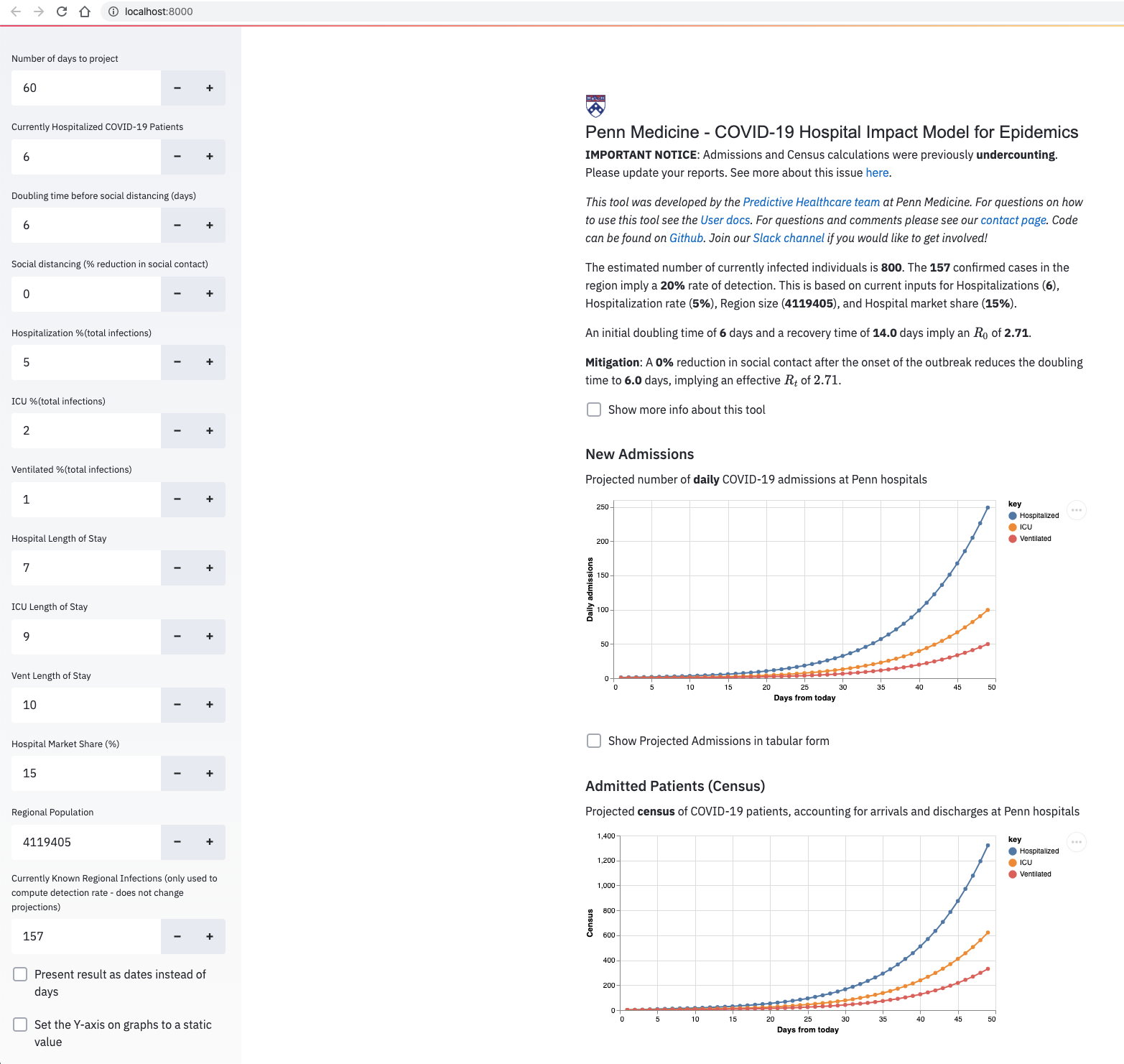1124x1064 pixels.
Task: Open the Slack channel link
Action: (789, 238)
